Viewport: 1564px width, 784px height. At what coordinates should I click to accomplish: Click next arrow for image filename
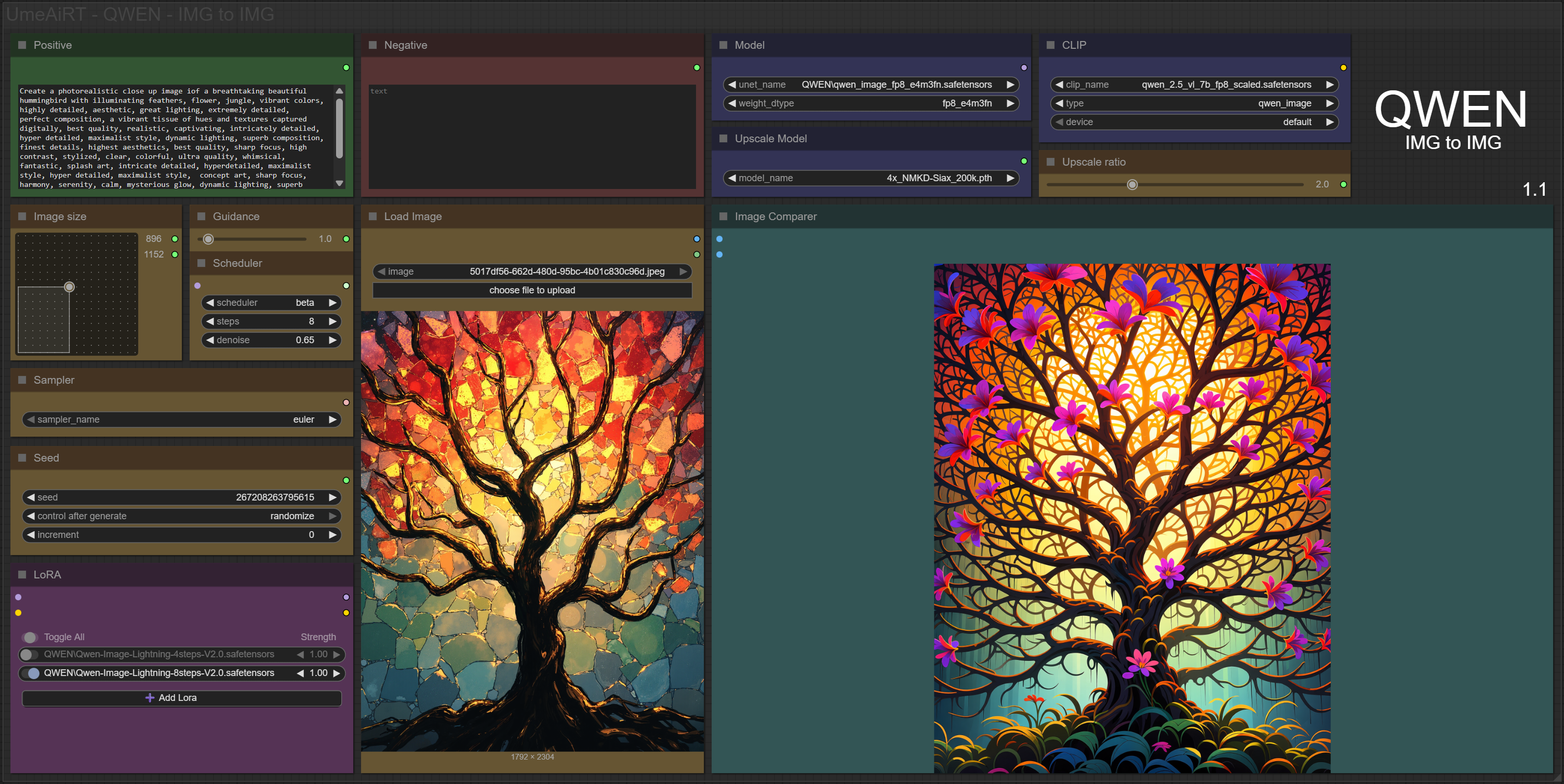(x=683, y=271)
